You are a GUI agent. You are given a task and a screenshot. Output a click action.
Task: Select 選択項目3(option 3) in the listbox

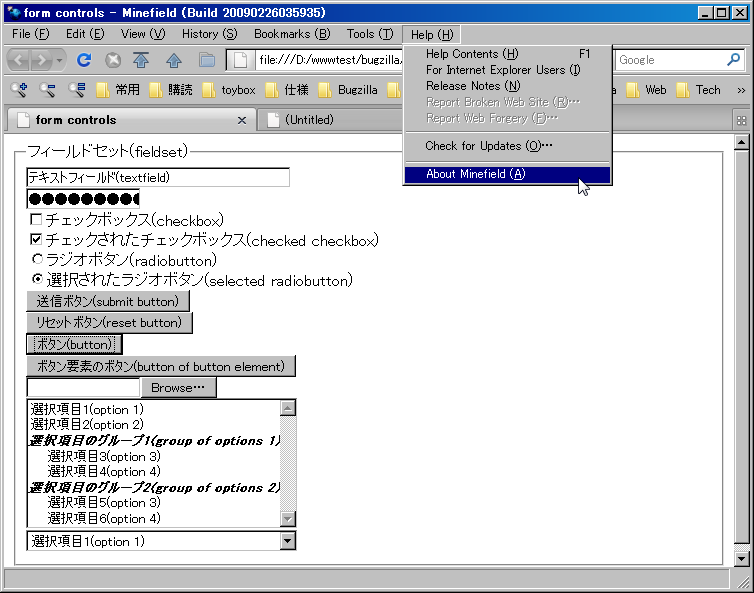(154, 456)
